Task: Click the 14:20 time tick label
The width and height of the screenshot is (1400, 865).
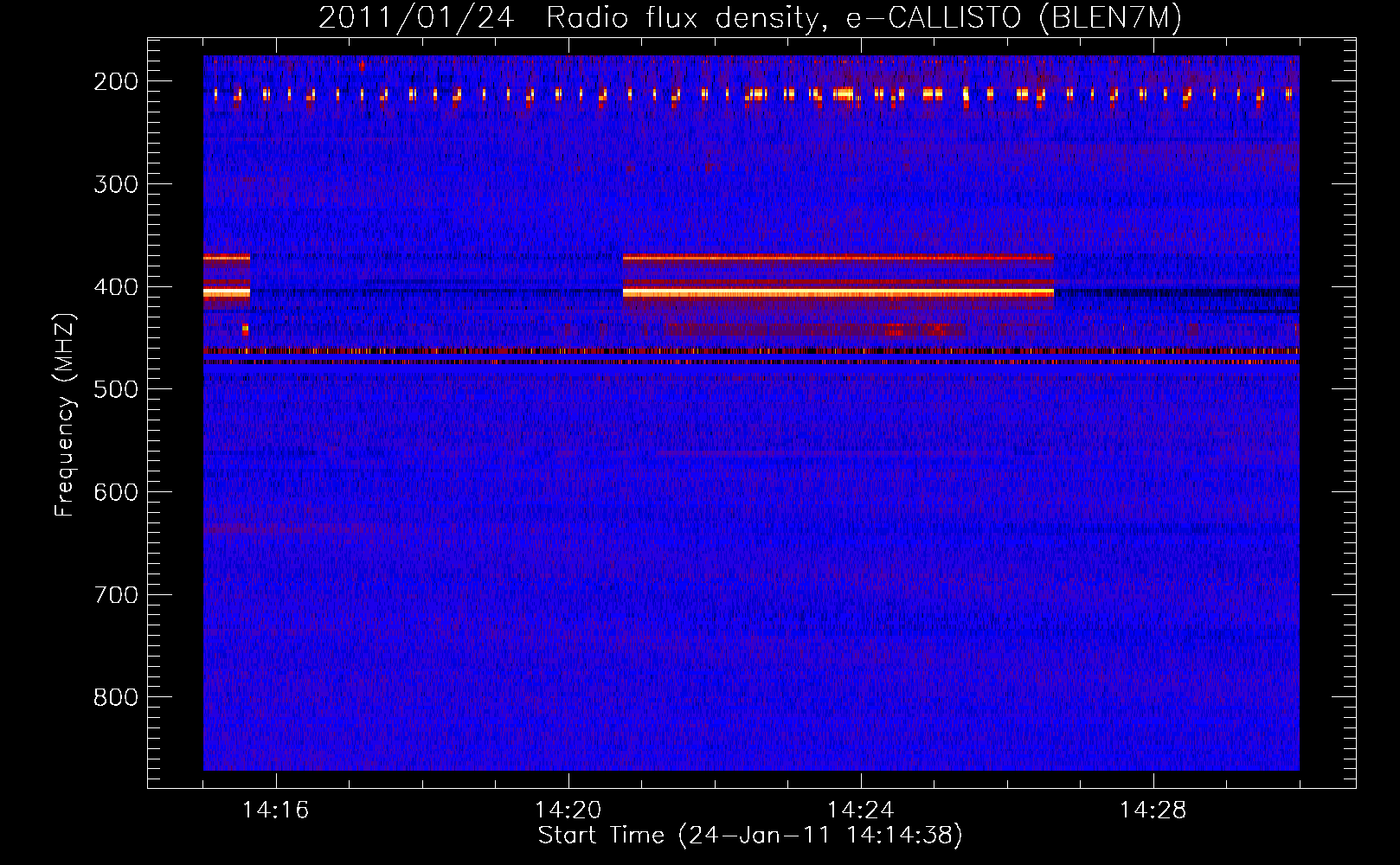Action: pos(568,811)
